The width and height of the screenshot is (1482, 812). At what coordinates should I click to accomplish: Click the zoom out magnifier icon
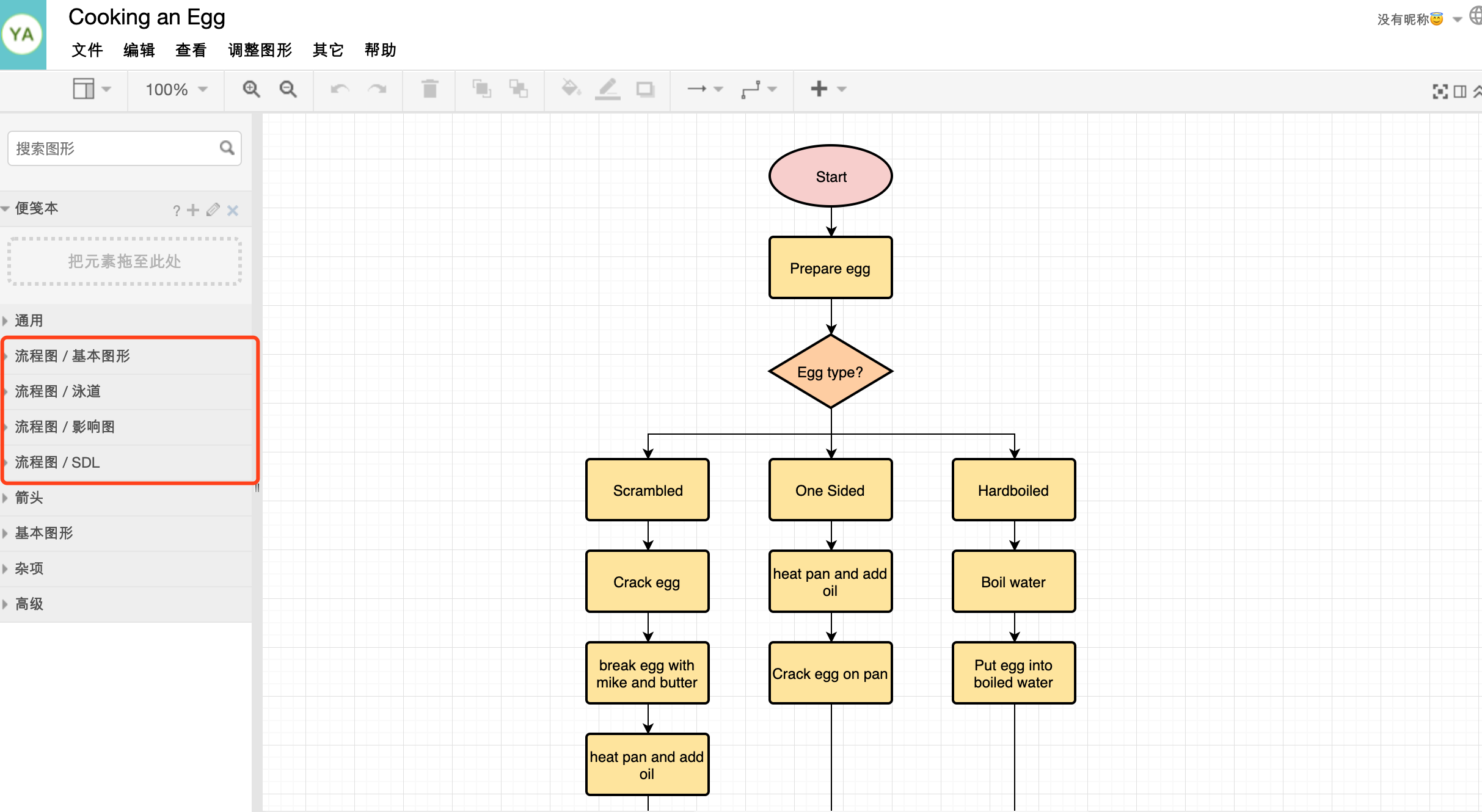coord(288,89)
